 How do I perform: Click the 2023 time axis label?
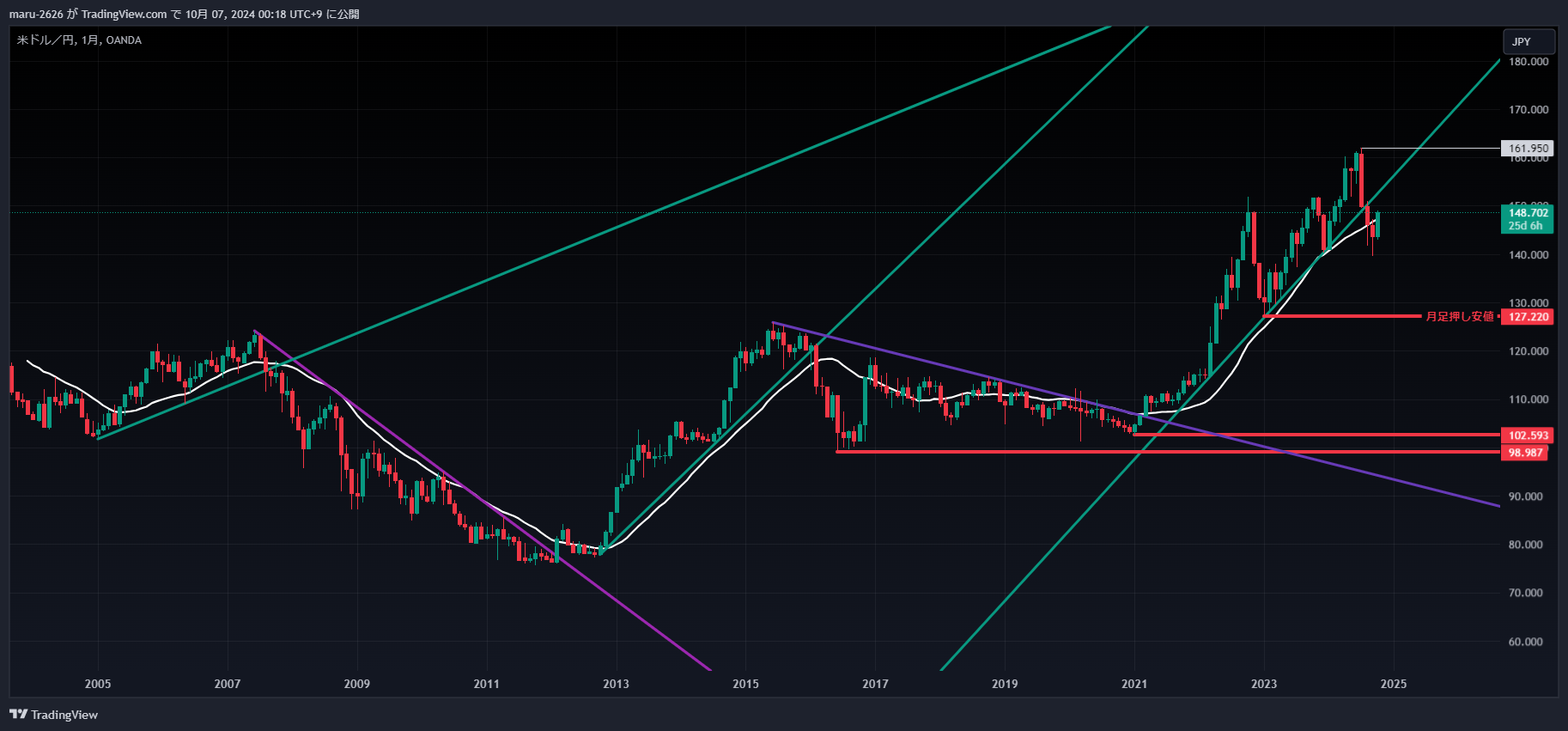tap(1264, 684)
